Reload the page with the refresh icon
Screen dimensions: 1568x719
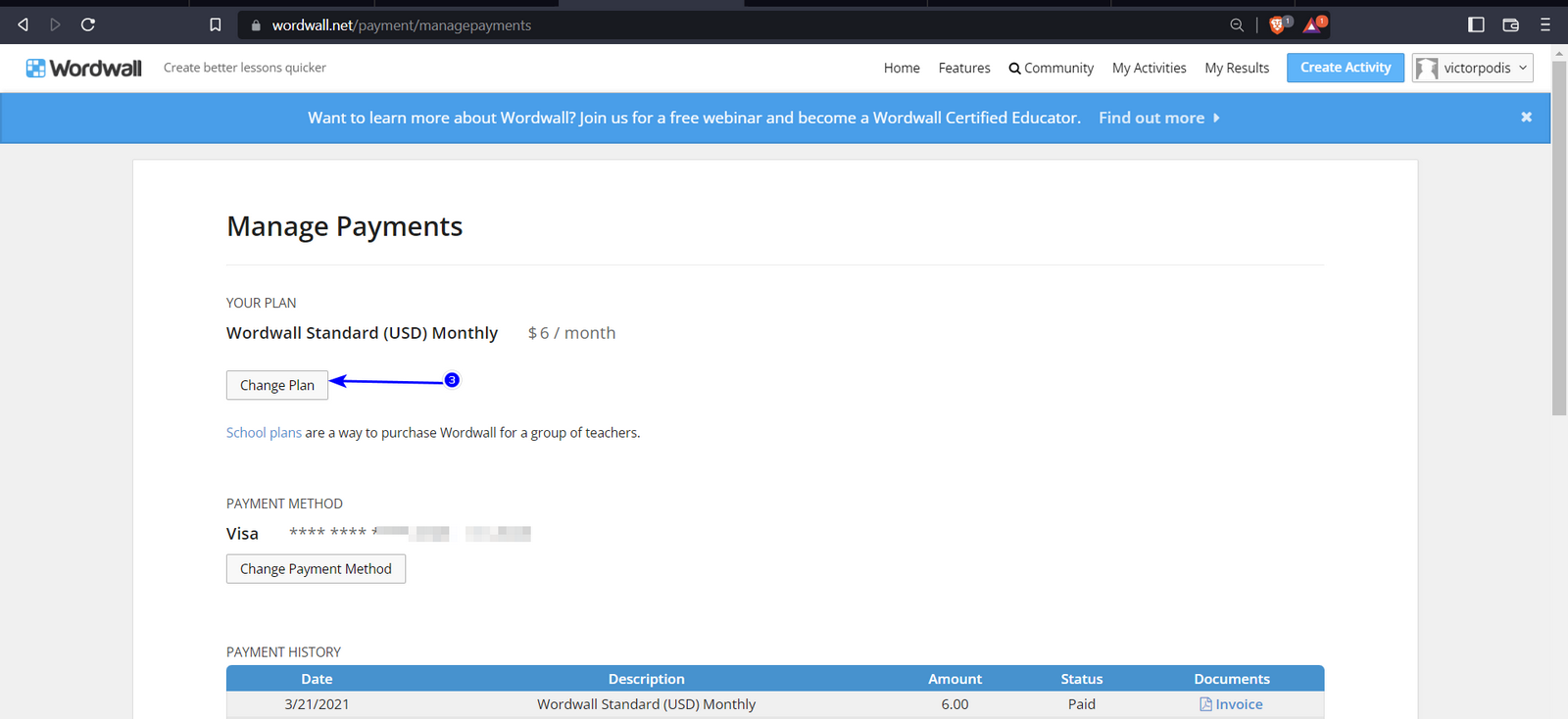88,24
